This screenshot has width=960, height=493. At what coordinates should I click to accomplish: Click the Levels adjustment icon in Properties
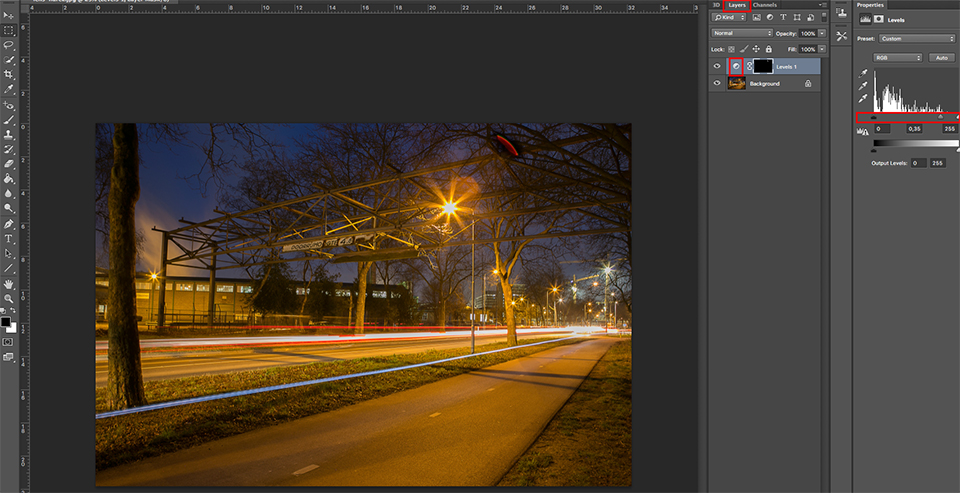pyautogui.click(x=865, y=19)
